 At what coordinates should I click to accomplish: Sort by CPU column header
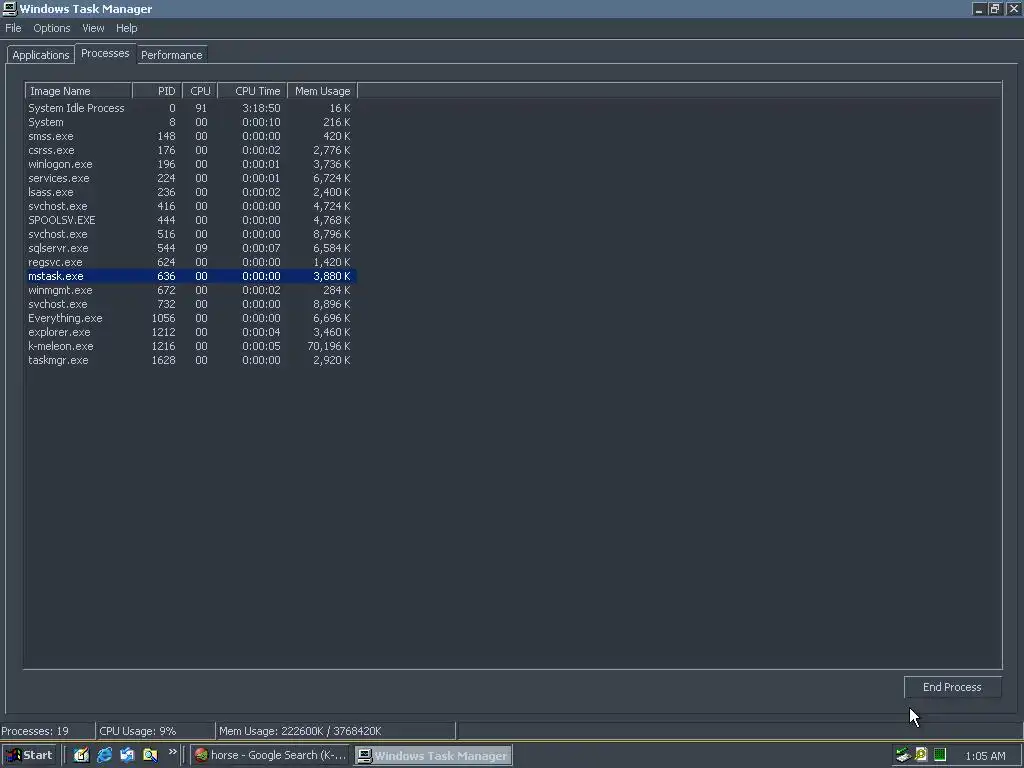[x=200, y=91]
